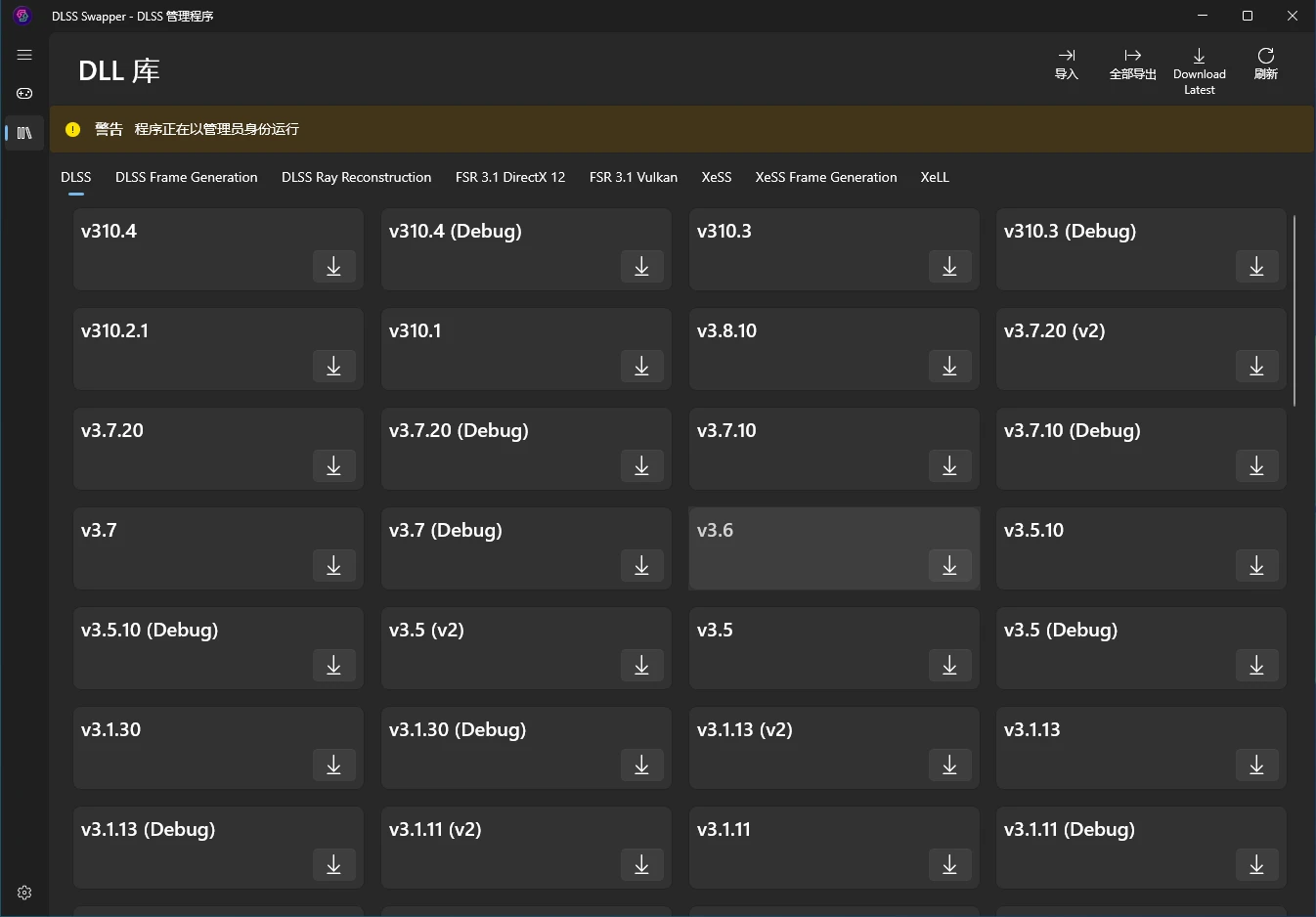Switch to DLSS Frame Generation tab
Image resolution: width=1316 pixels, height=917 pixels.
point(186,177)
